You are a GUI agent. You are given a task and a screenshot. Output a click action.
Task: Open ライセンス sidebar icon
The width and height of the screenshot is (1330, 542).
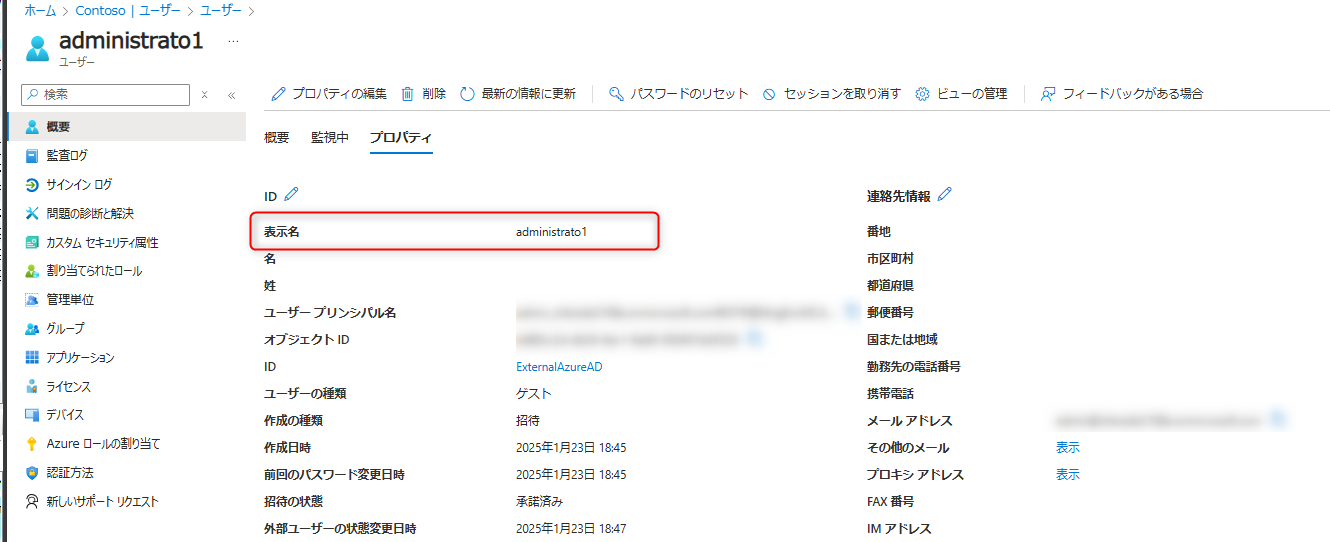click(32, 386)
